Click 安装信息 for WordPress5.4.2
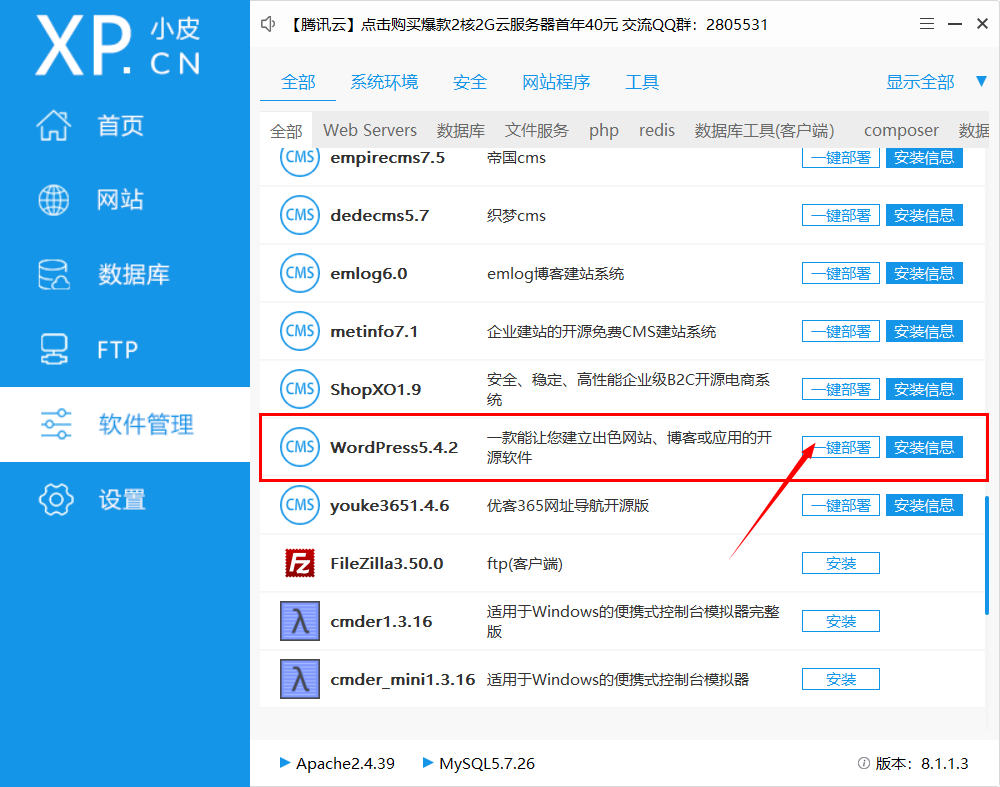Viewport: 1000px width, 787px height. (x=924, y=447)
